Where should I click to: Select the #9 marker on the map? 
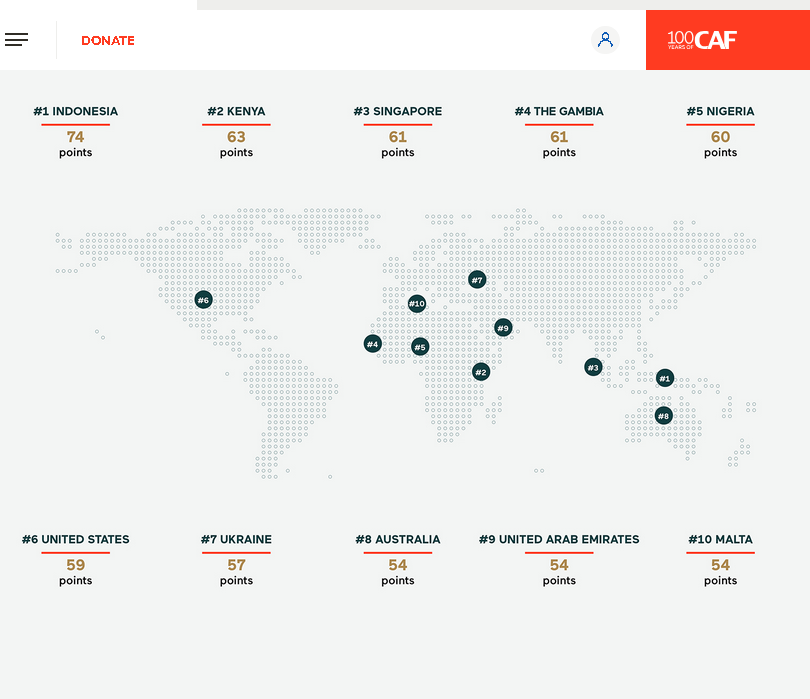click(503, 328)
